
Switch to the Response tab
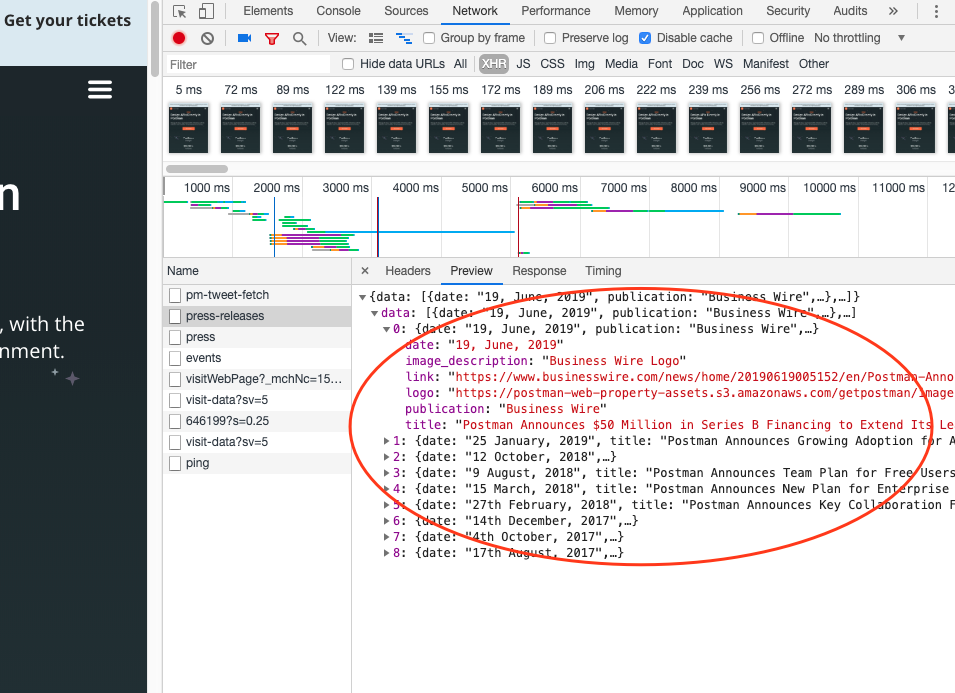[539, 271]
